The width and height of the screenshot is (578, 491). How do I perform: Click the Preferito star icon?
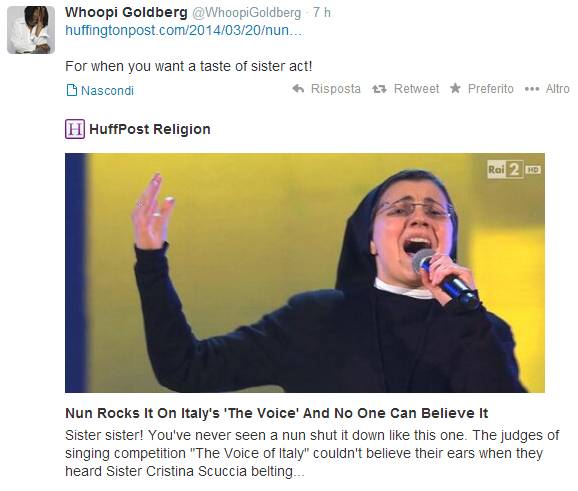(x=456, y=88)
